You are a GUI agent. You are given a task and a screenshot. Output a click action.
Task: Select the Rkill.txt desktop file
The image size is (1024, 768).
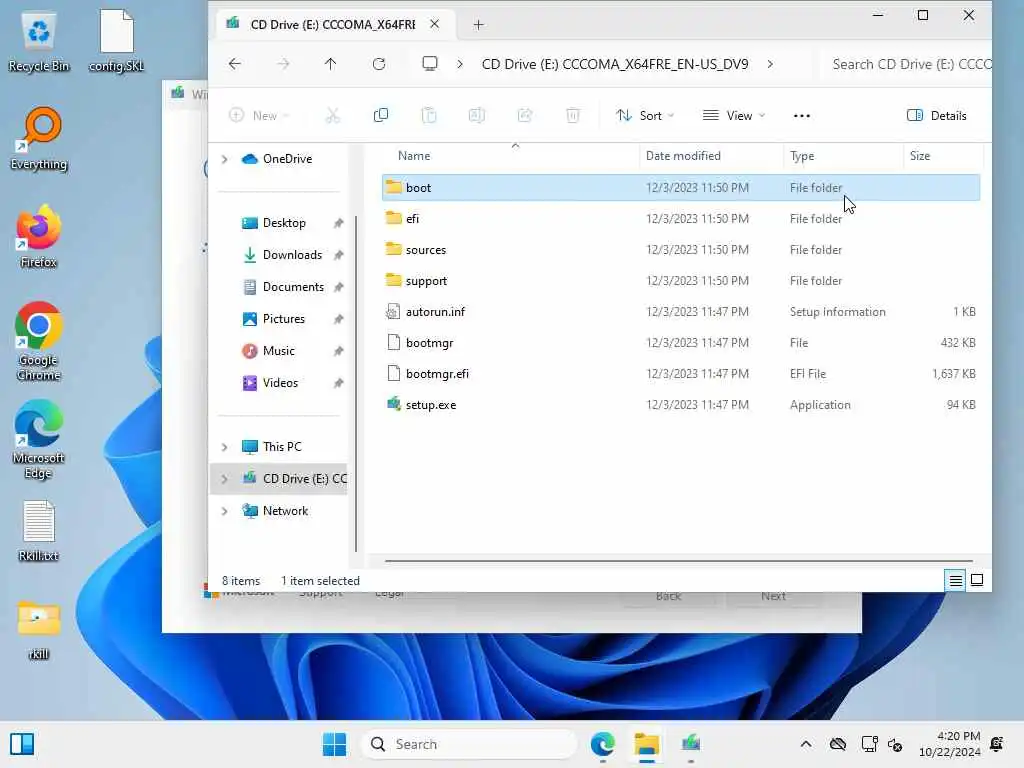39,531
